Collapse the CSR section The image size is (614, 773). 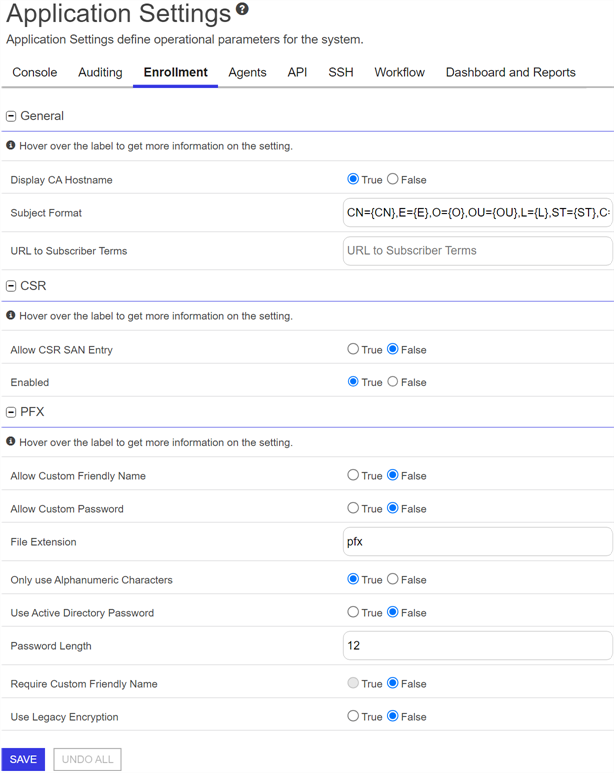(x=11, y=286)
